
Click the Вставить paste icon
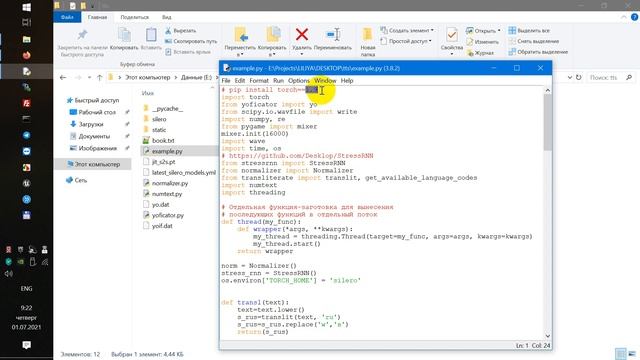[151, 35]
